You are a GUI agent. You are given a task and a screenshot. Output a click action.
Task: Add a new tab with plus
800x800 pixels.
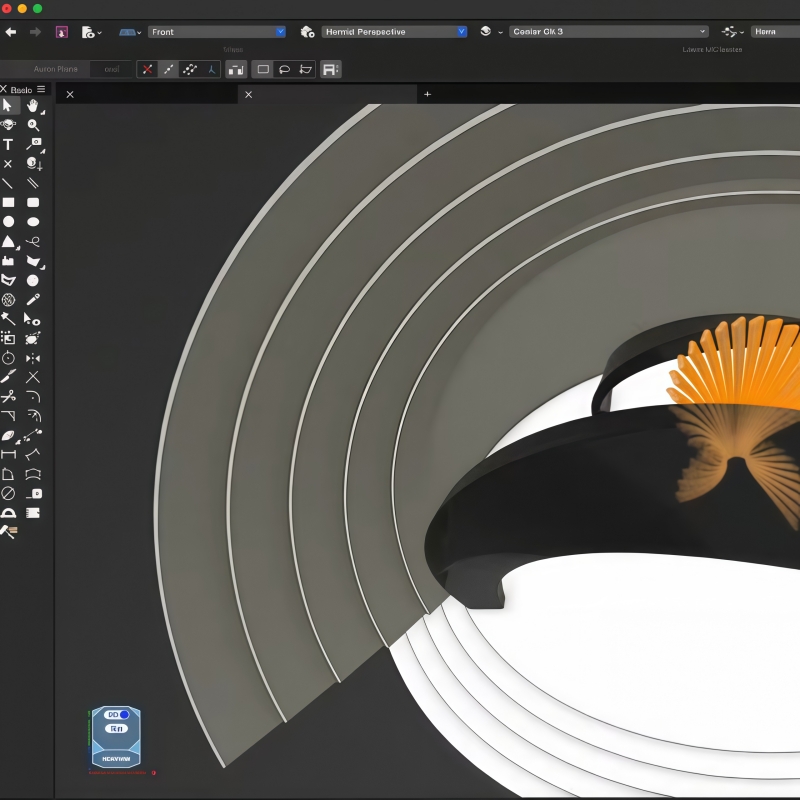[428, 94]
